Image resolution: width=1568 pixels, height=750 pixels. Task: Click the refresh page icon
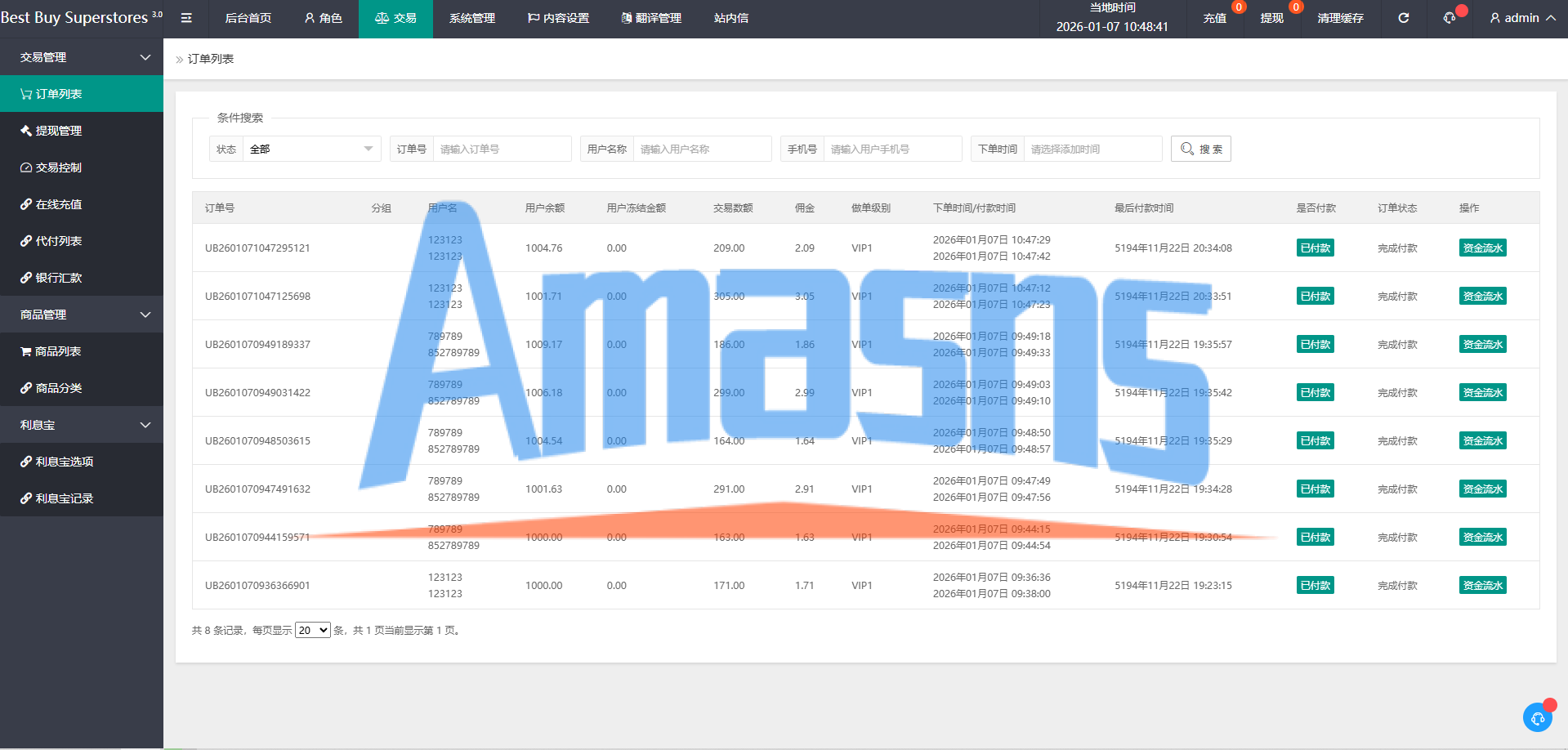1403,18
